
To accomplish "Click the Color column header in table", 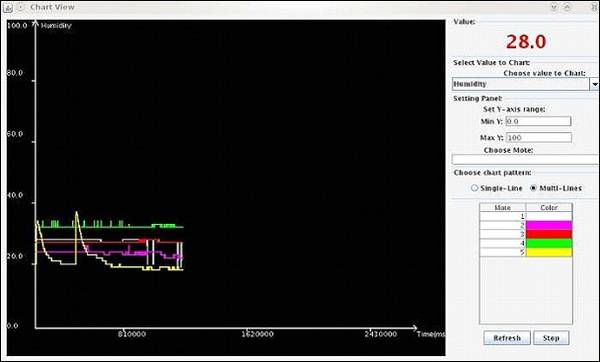I will tap(549, 207).
